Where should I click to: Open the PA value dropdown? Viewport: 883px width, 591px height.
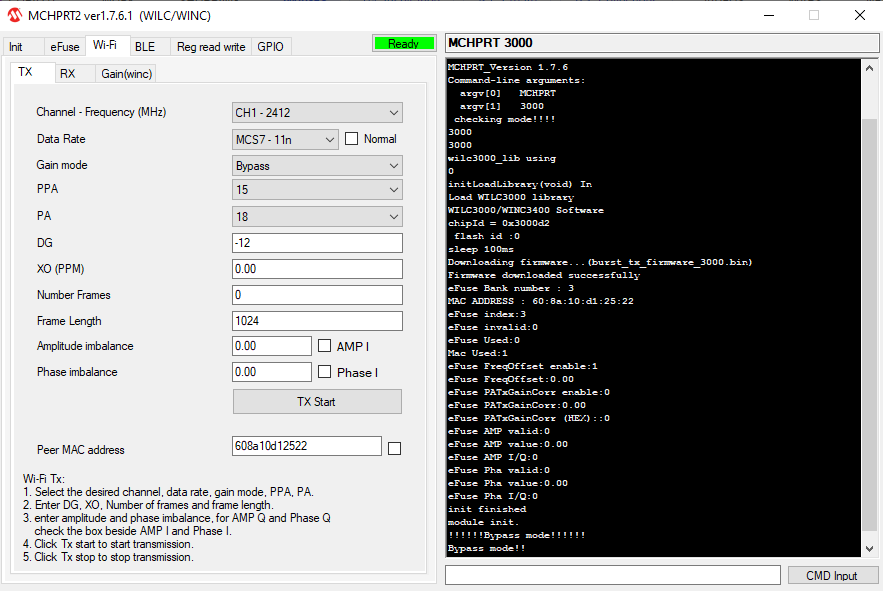coord(317,217)
